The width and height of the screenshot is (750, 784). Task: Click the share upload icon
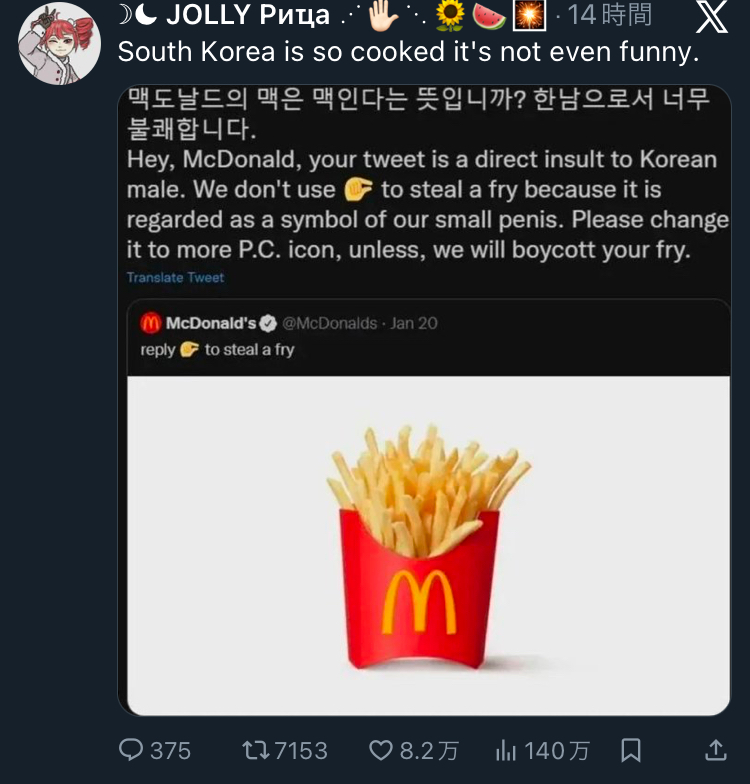716,750
